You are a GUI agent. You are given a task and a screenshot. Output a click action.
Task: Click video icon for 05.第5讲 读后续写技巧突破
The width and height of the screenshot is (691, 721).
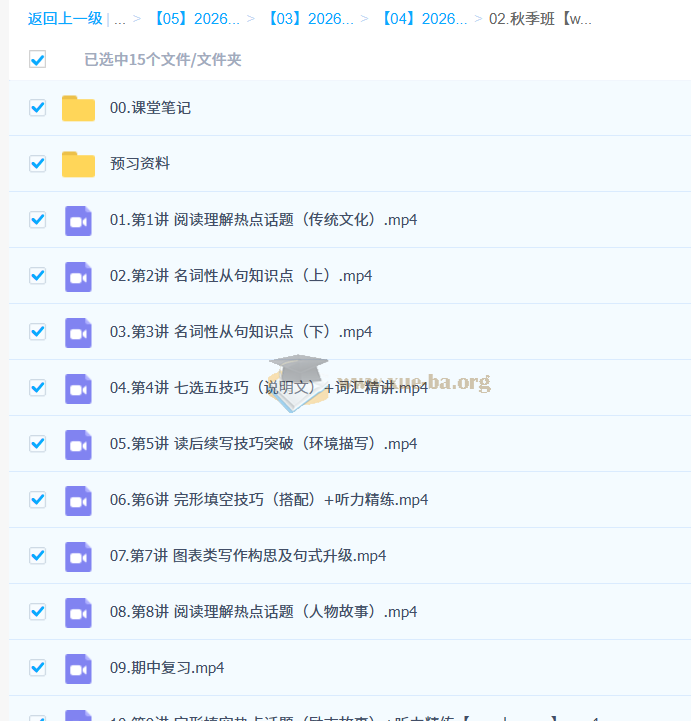78,444
